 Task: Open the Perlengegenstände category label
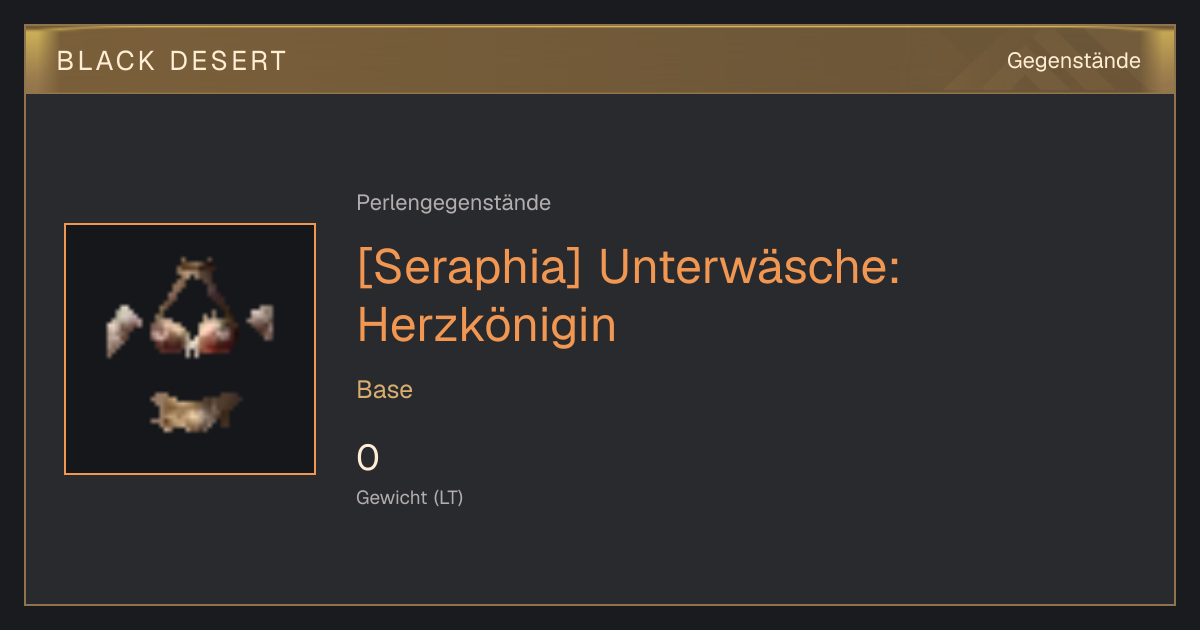(453, 203)
